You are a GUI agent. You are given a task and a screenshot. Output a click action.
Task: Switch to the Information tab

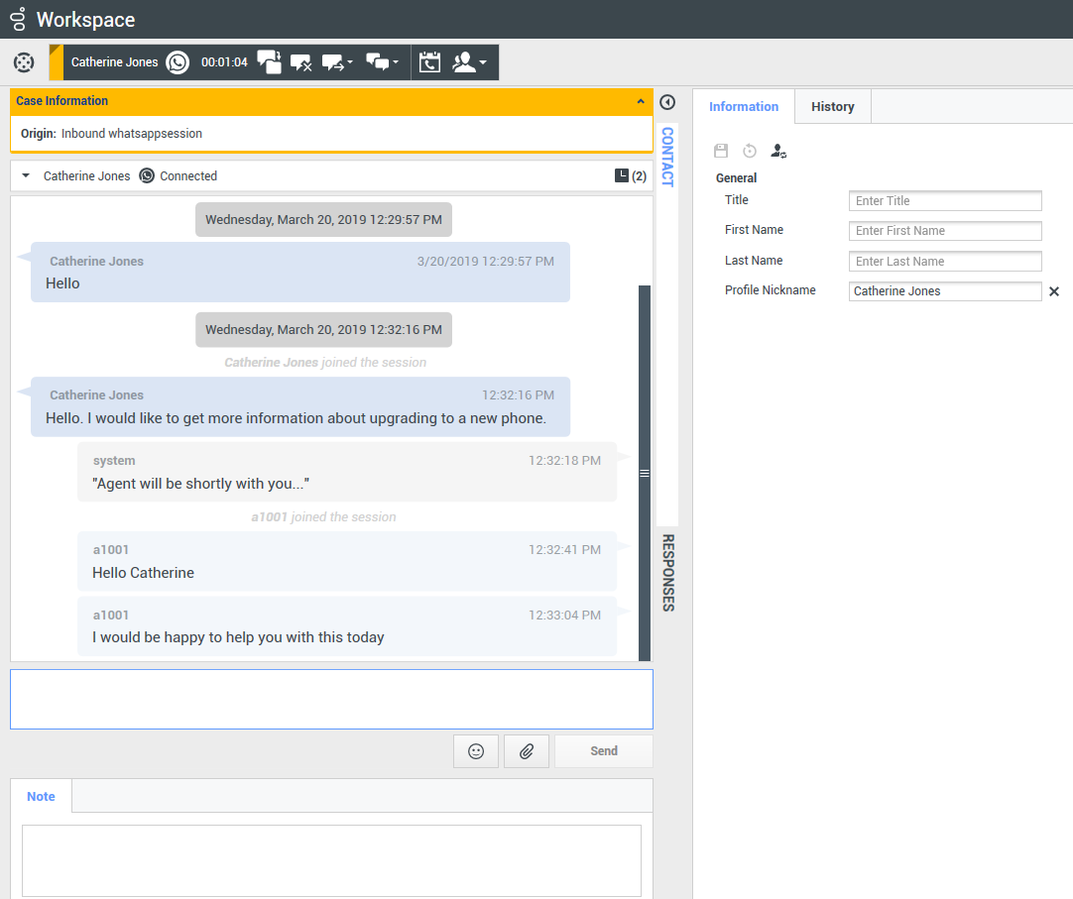click(743, 107)
